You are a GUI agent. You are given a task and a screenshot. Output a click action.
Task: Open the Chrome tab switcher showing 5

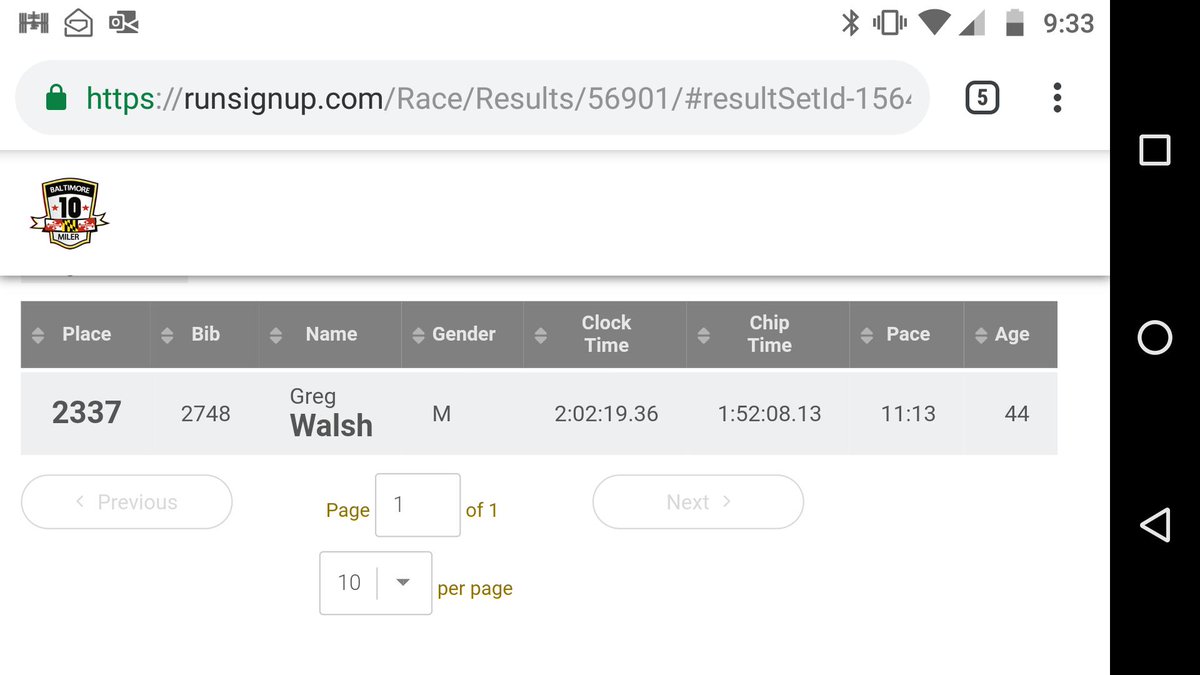(981, 97)
